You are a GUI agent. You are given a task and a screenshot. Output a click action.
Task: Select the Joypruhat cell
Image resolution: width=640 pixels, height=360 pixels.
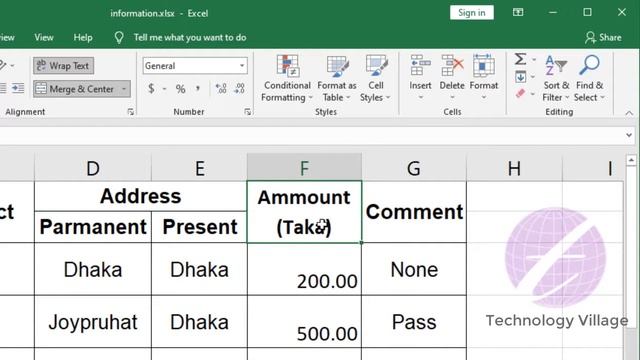pyautogui.click(x=93, y=322)
